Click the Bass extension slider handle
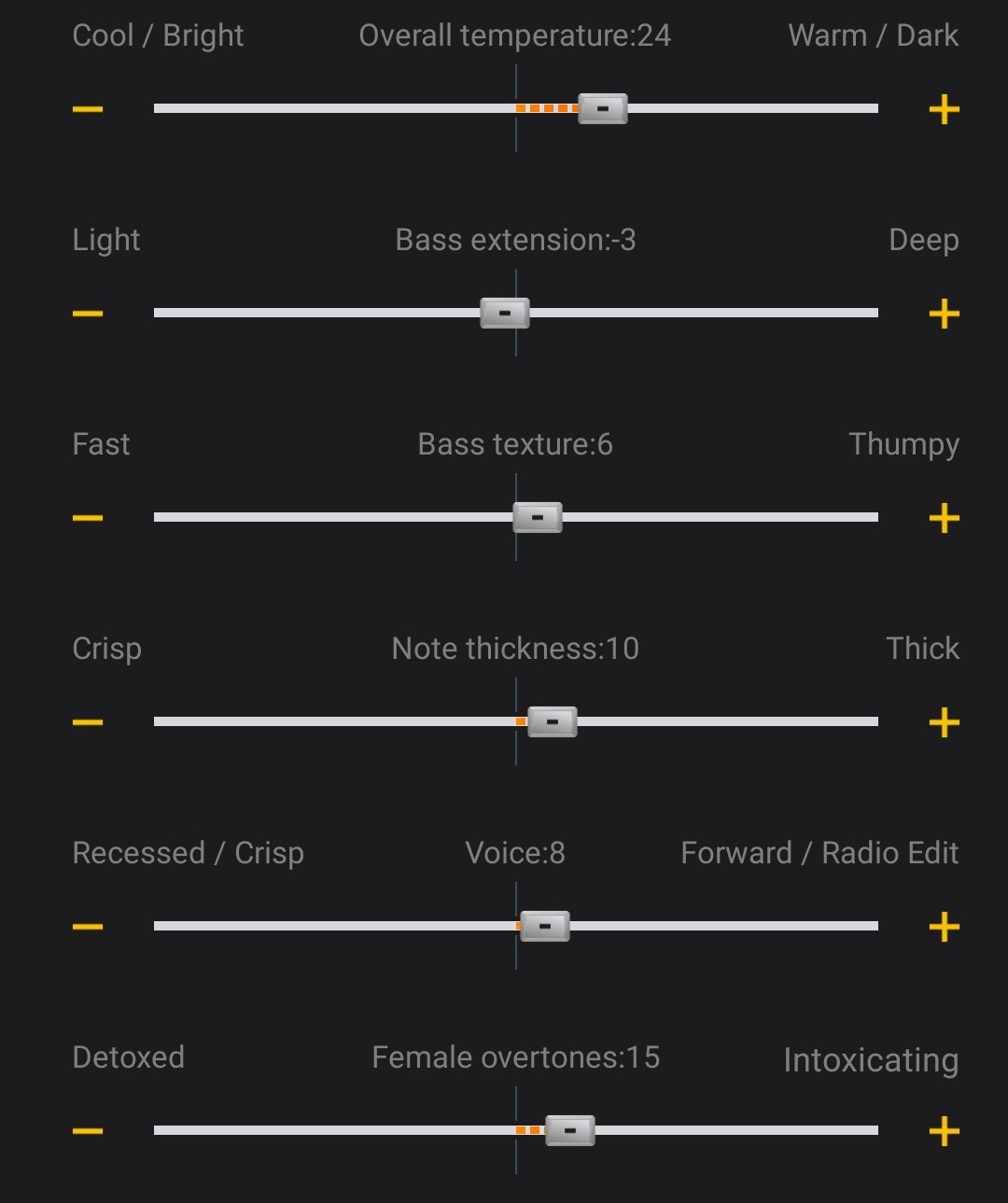1008x1203 pixels. click(x=505, y=314)
